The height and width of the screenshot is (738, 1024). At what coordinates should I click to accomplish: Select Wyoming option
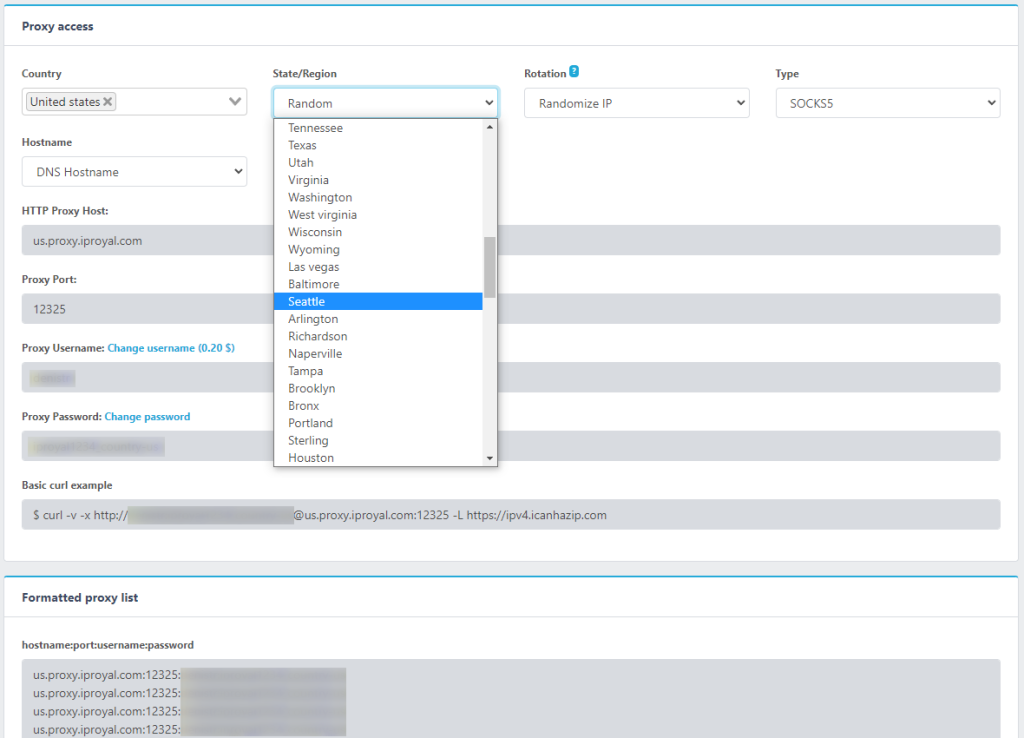(x=378, y=249)
